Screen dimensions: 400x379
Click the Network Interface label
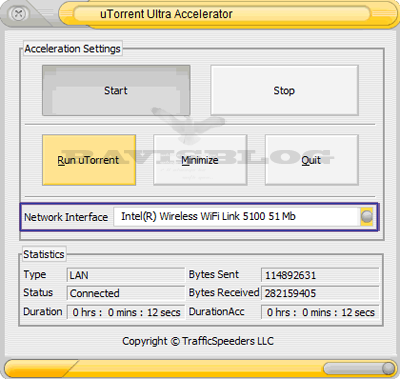pos(66,217)
